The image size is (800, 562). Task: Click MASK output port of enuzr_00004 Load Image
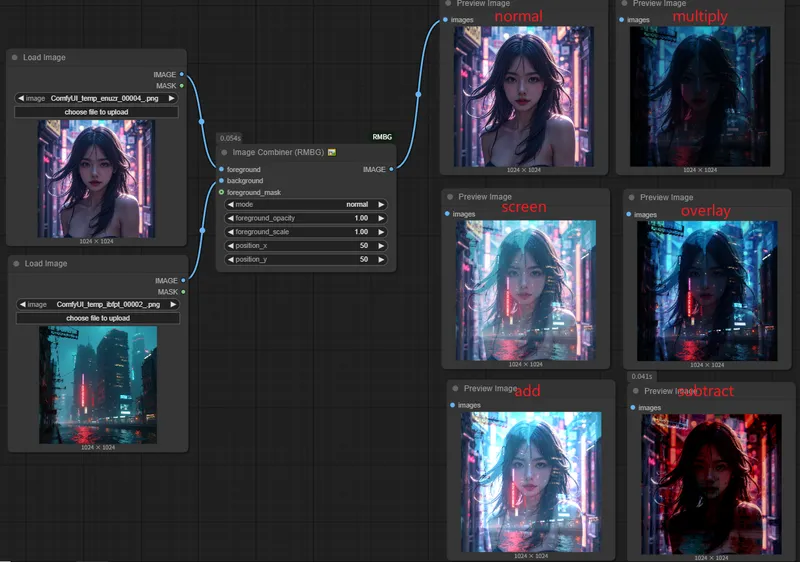click(x=181, y=86)
